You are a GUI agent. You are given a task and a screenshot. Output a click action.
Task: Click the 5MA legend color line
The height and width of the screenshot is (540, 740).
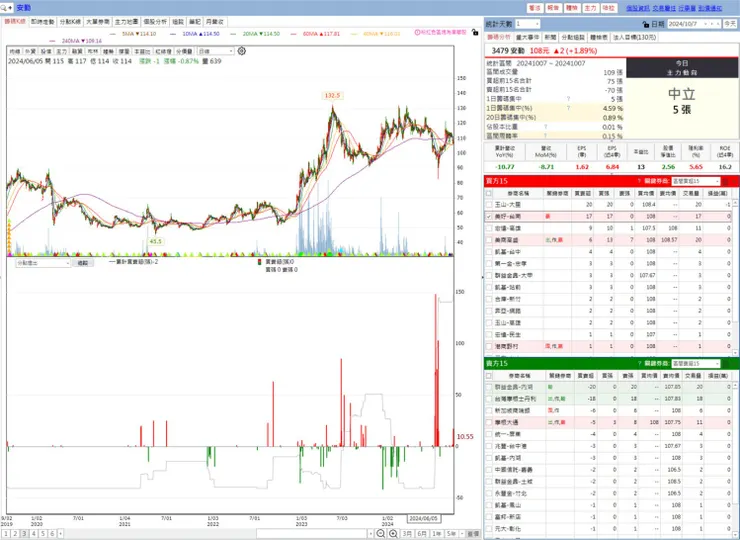112,34
